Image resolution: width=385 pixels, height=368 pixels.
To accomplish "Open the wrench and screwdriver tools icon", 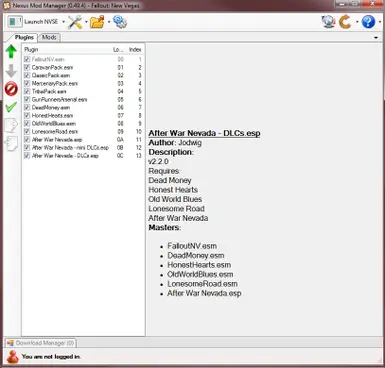I will click(75, 22).
